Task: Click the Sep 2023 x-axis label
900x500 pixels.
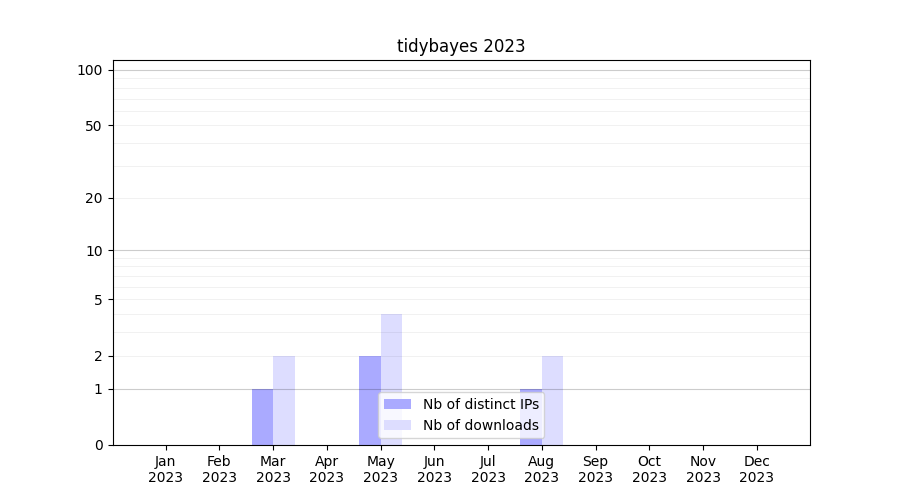Action: pos(595,469)
